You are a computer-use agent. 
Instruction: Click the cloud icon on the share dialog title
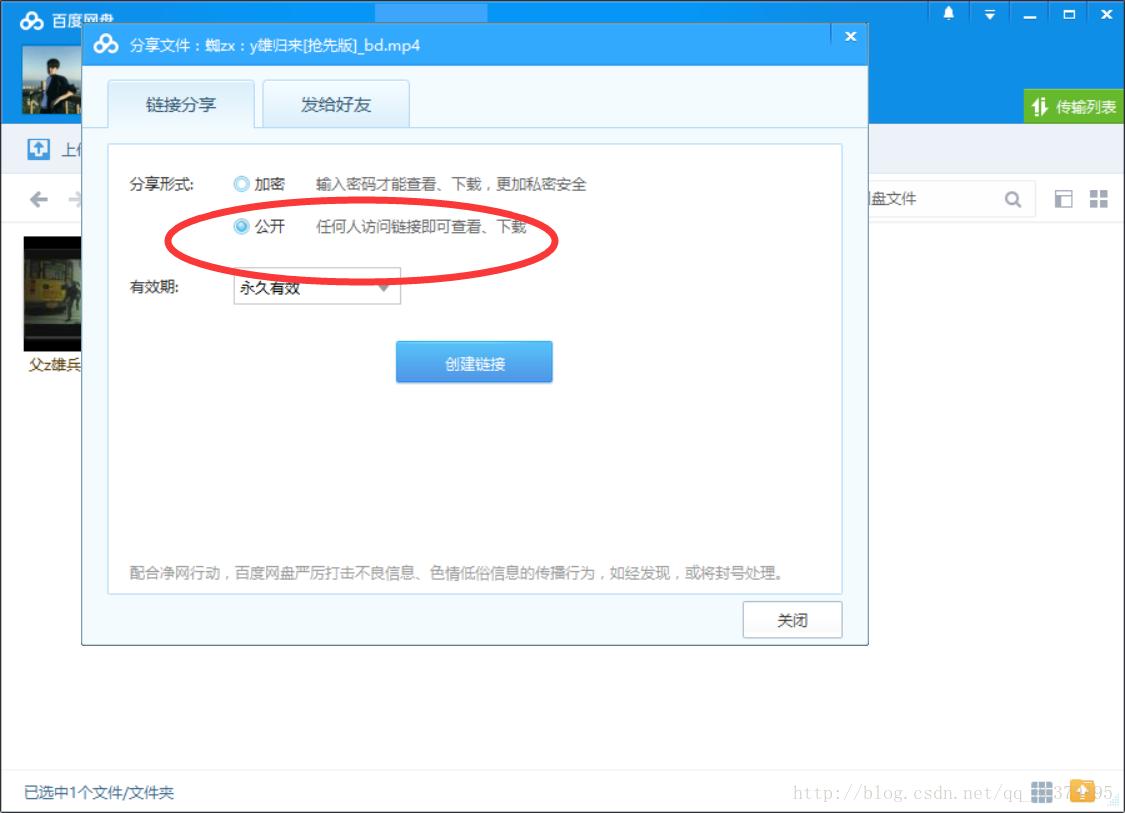point(104,44)
